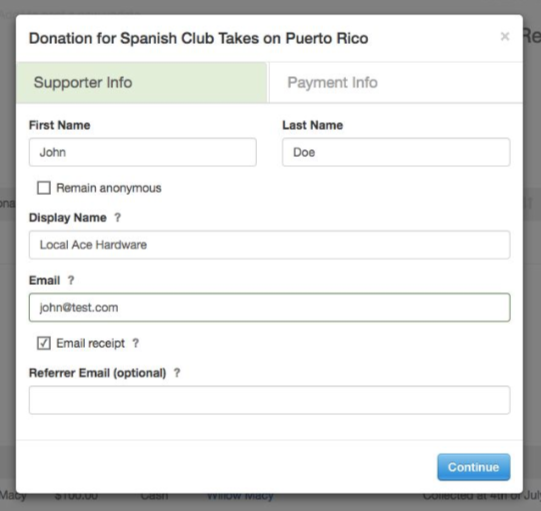This screenshot has width=541, height=511.
Task: Click the Email receipt label text
Action: click(90, 343)
